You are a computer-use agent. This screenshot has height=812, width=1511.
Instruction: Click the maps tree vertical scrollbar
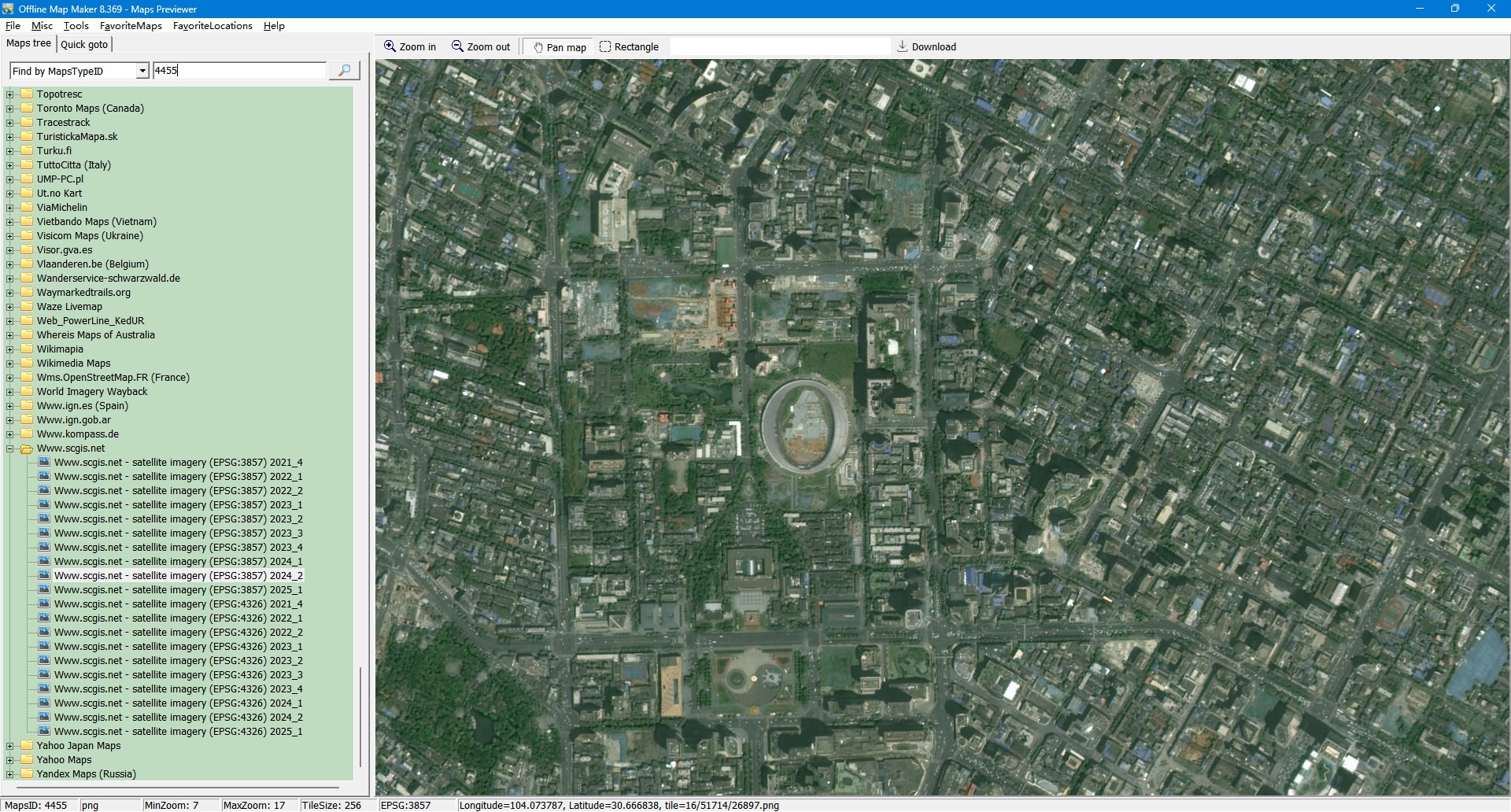pyautogui.click(x=360, y=716)
